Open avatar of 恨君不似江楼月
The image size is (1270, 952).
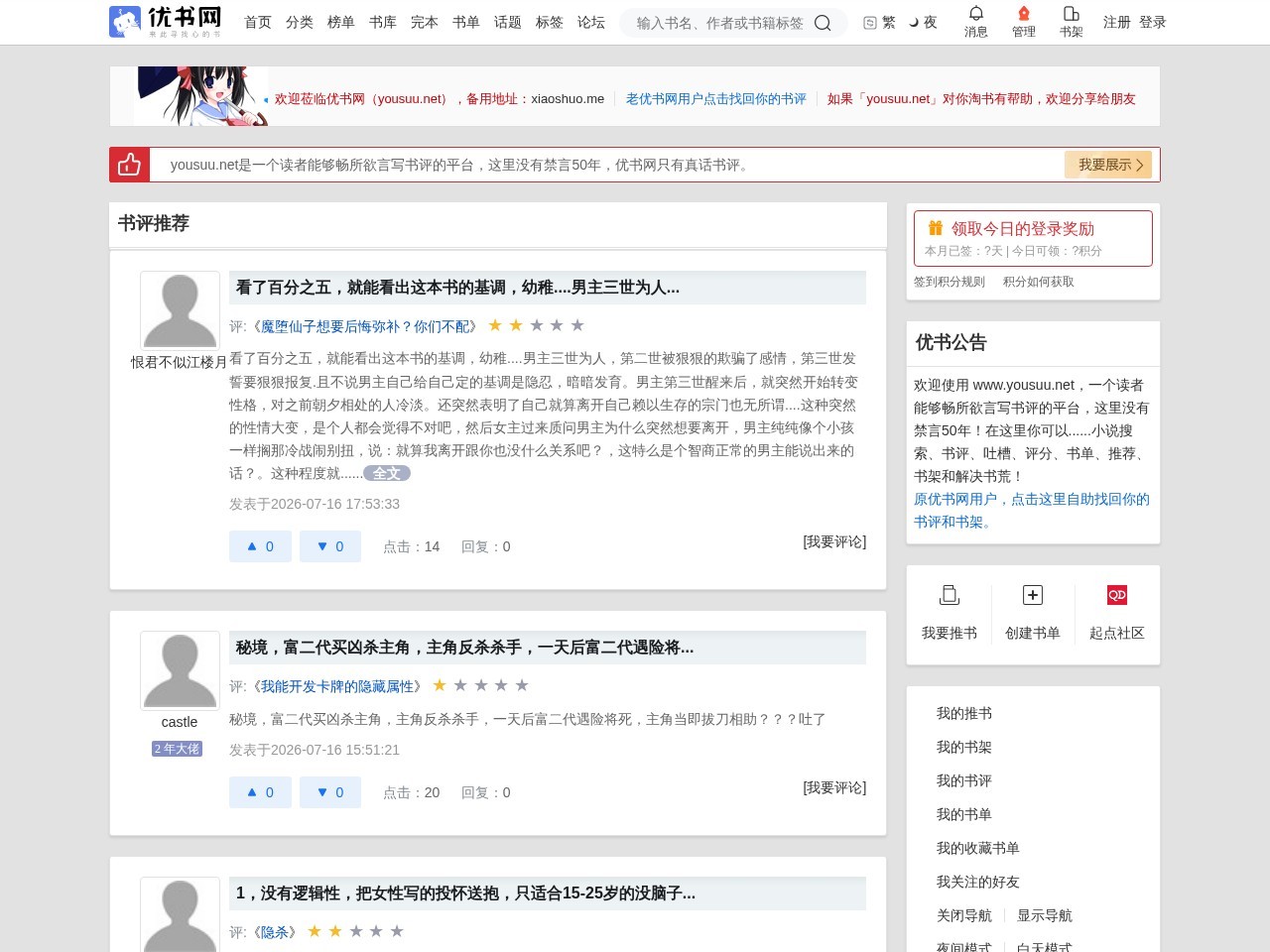coord(180,310)
